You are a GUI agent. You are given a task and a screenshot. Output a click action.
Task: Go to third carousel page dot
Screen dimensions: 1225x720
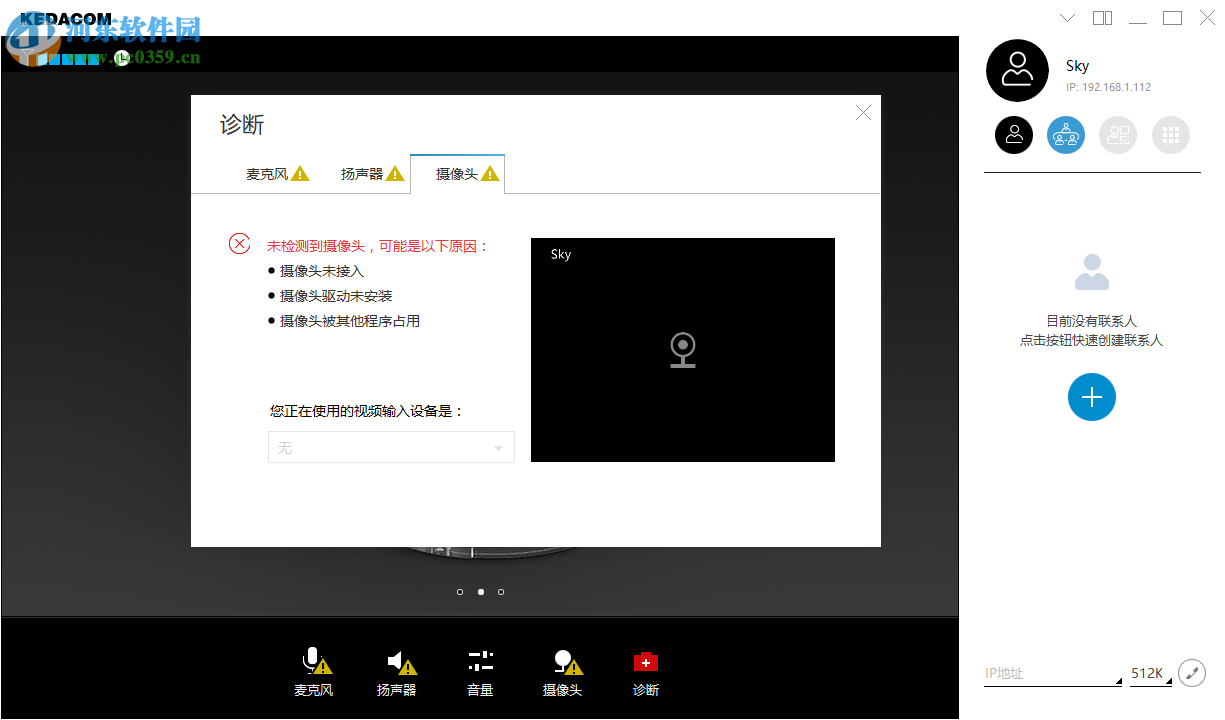501,592
